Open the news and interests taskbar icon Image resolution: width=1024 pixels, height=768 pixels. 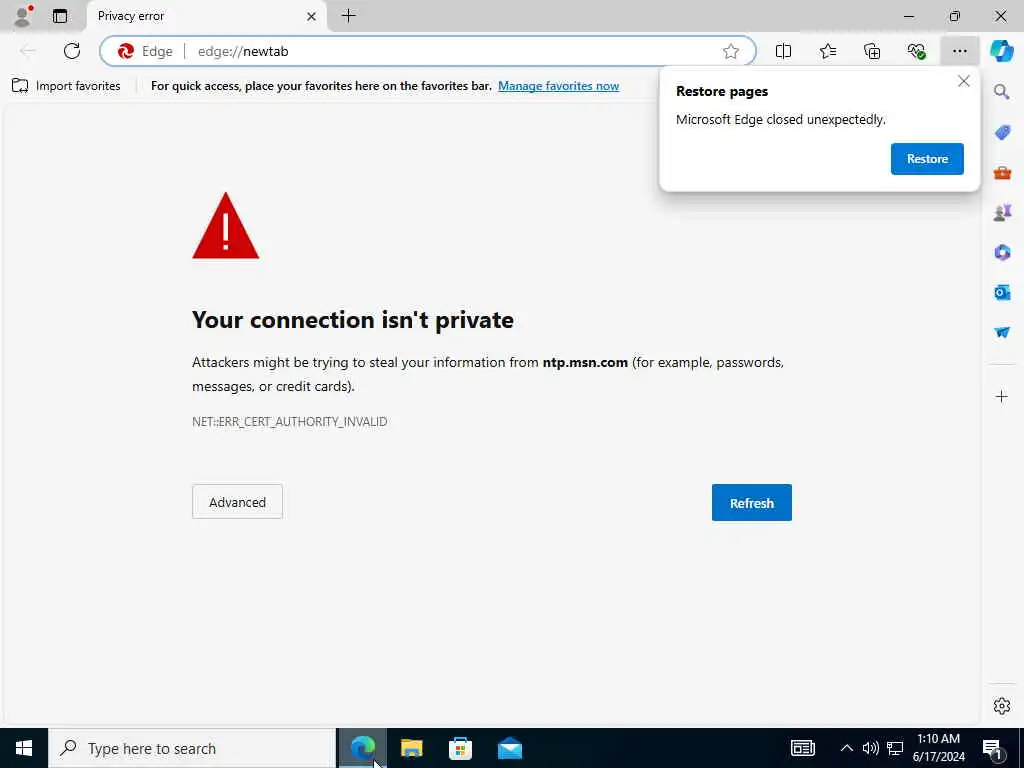pyautogui.click(x=803, y=748)
